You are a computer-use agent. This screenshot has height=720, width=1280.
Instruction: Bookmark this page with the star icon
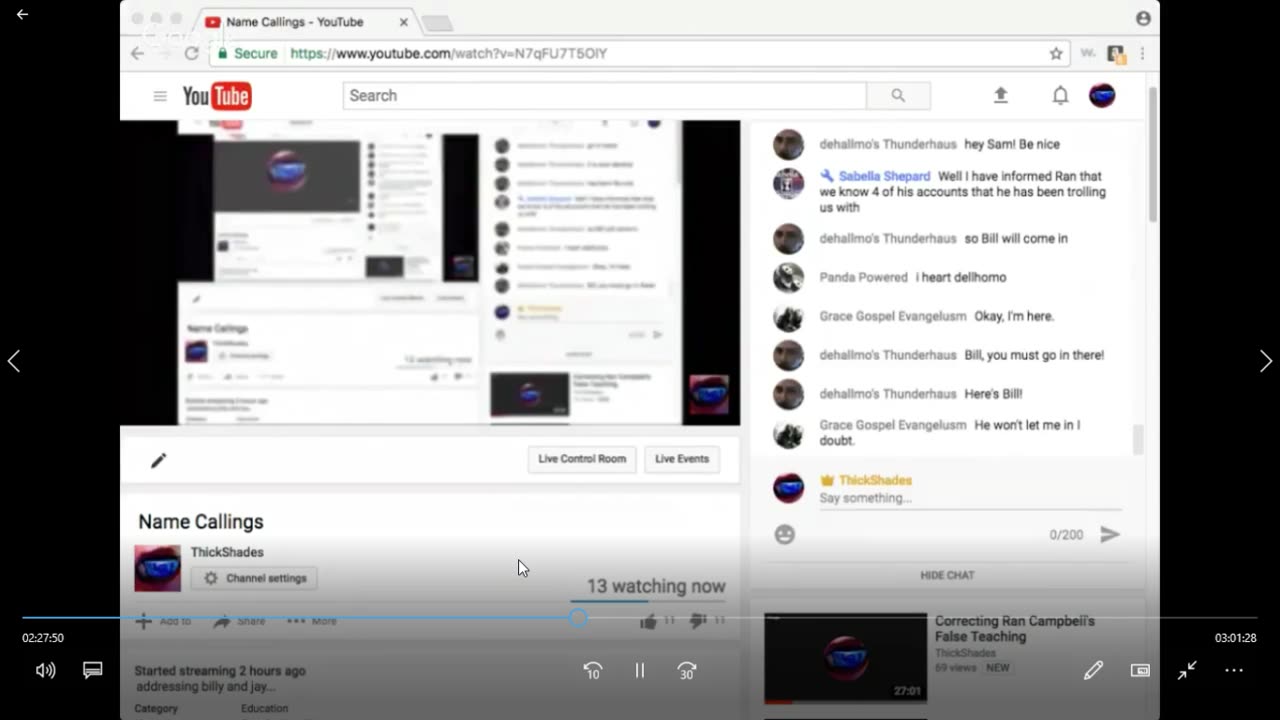coord(1056,53)
